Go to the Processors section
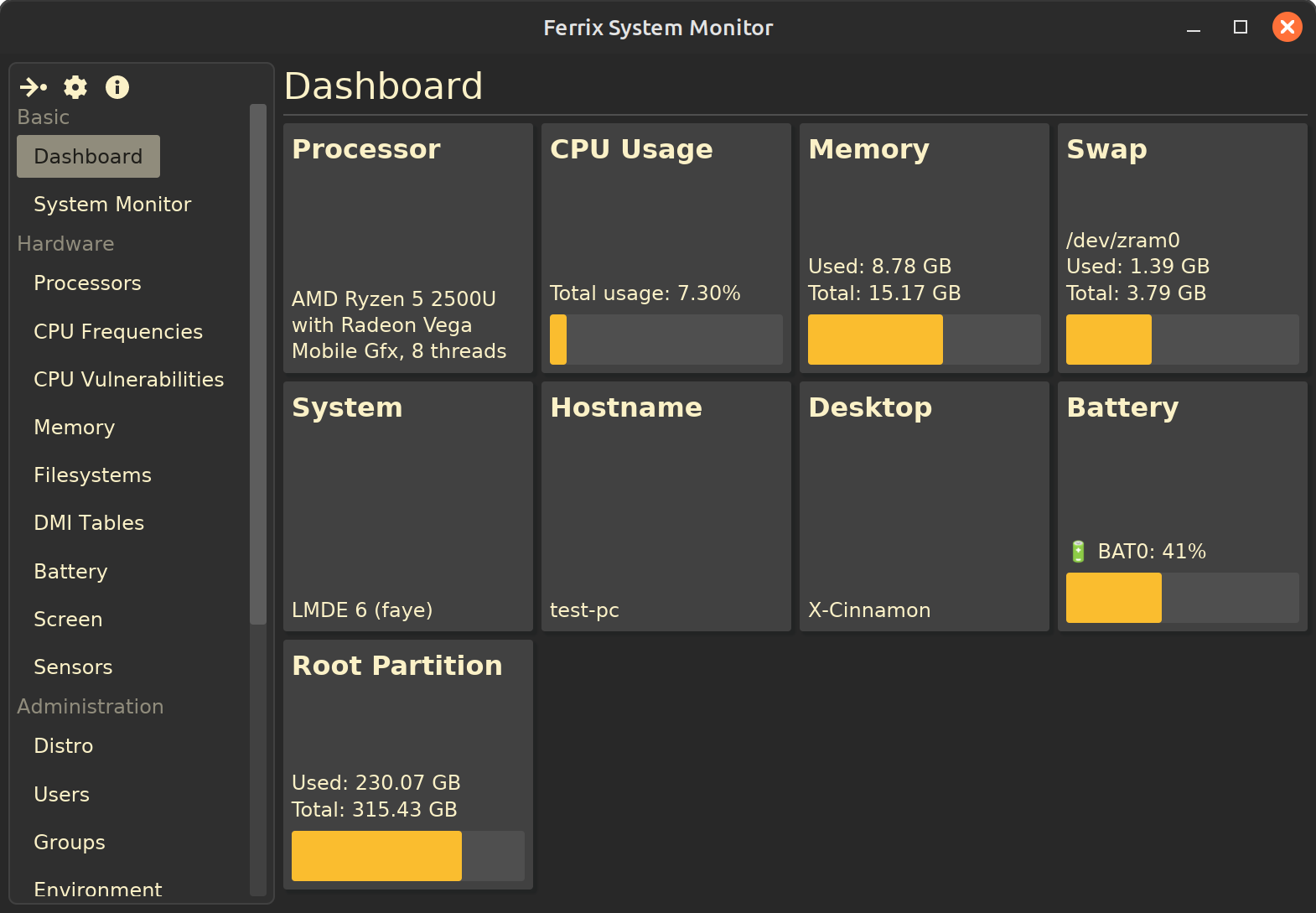 coord(87,283)
